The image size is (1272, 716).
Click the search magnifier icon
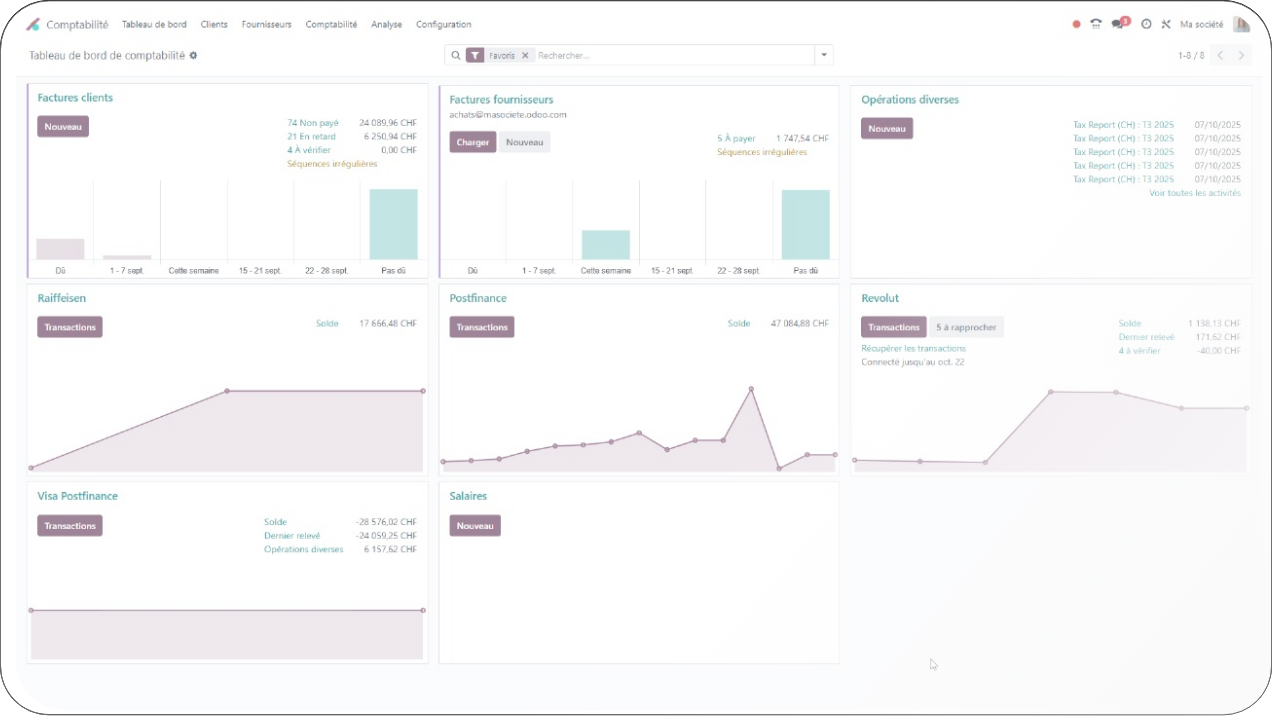pos(456,55)
